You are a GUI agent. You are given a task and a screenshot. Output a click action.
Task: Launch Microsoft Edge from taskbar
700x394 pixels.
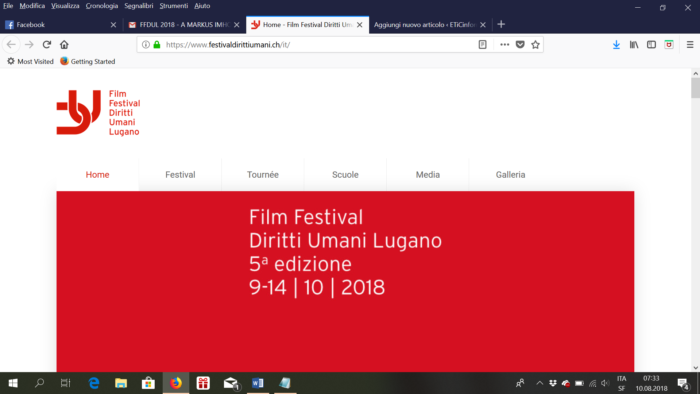(94, 383)
